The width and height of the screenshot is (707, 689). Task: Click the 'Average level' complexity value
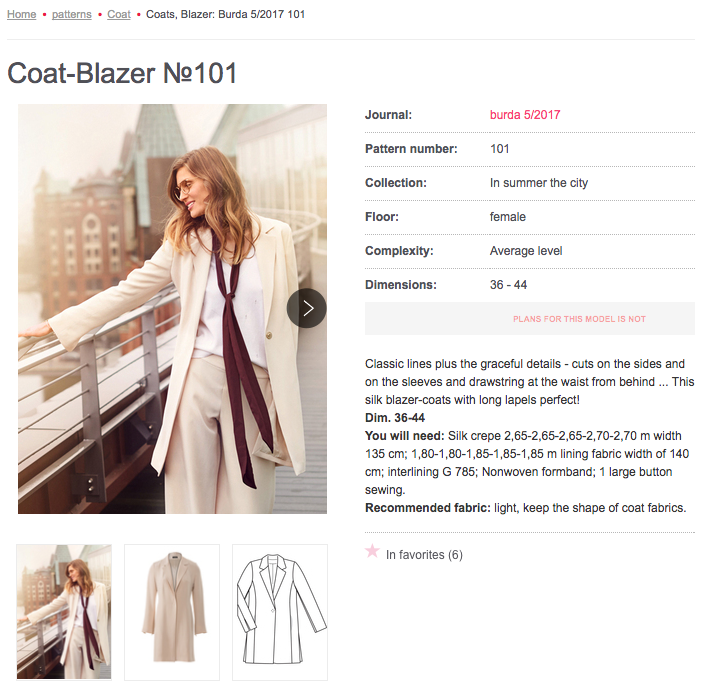526,251
